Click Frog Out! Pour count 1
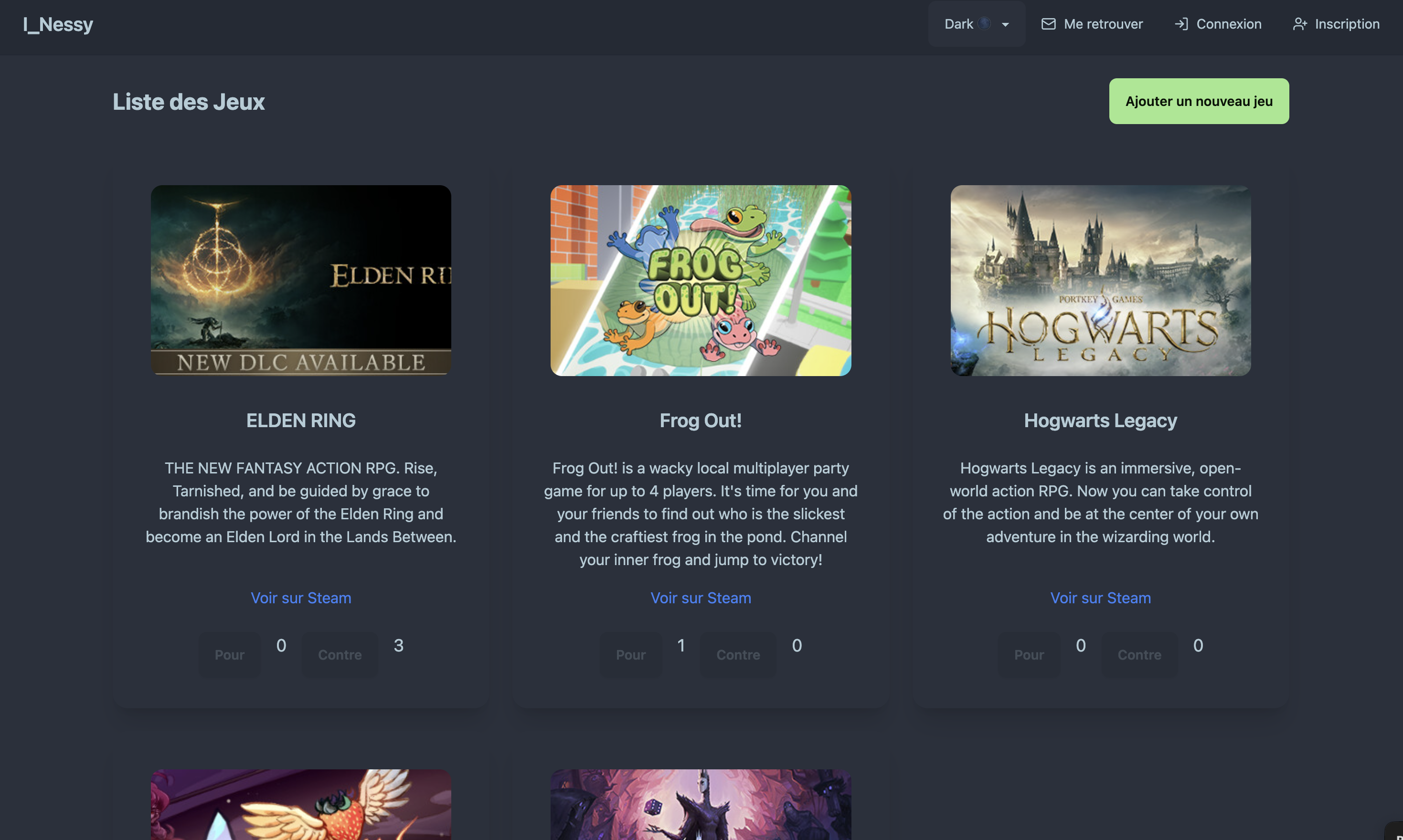 point(681,645)
